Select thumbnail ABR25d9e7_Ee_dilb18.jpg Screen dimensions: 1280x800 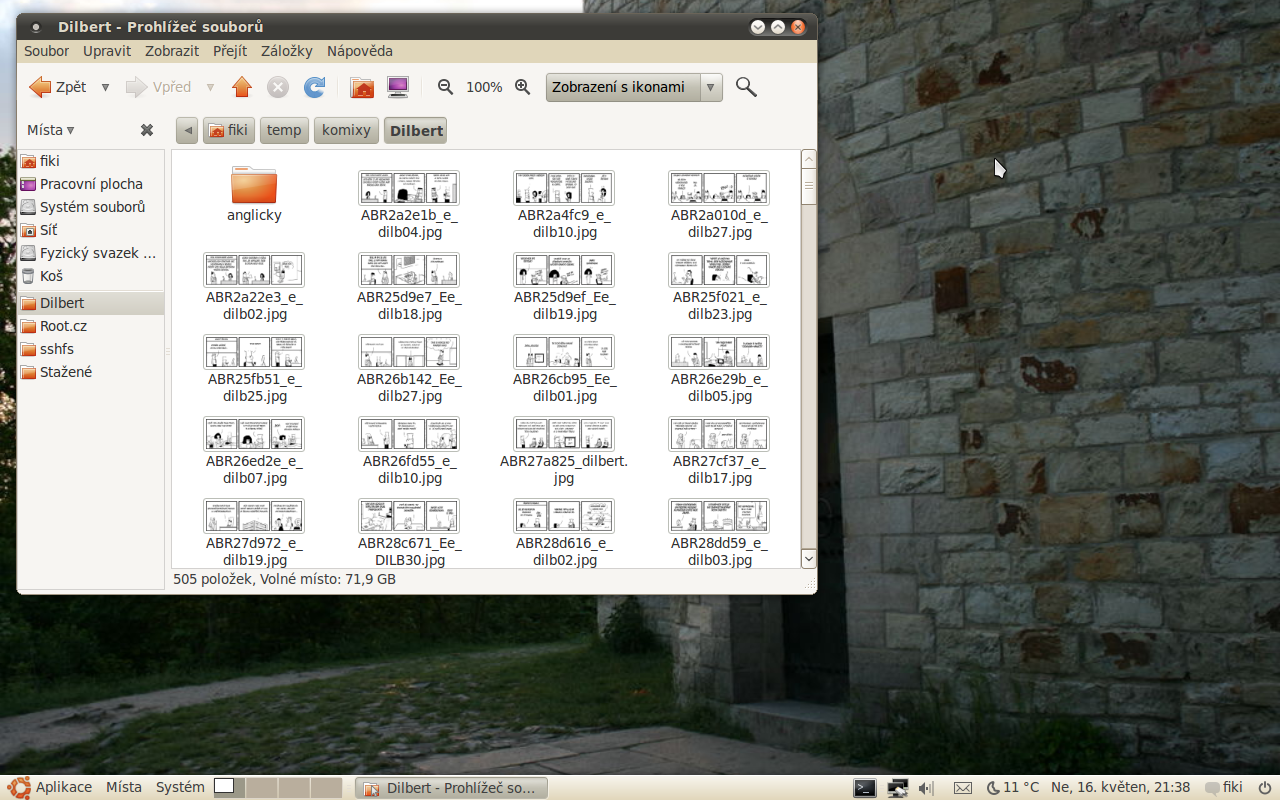click(409, 270)
